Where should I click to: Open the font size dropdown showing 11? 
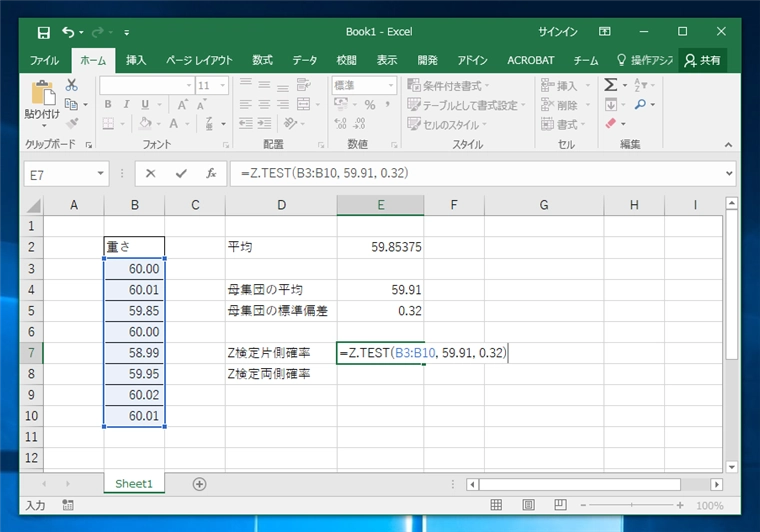(222, 86)
